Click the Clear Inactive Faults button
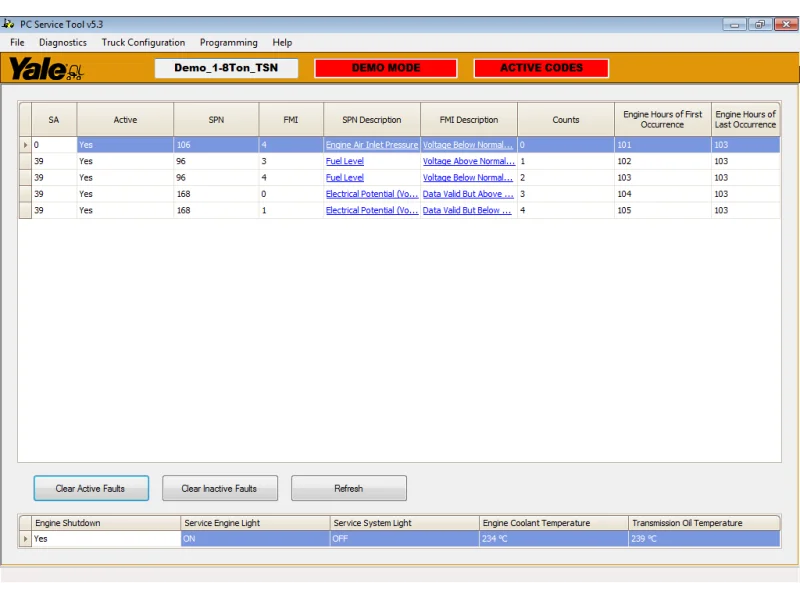 coord(219,488)
